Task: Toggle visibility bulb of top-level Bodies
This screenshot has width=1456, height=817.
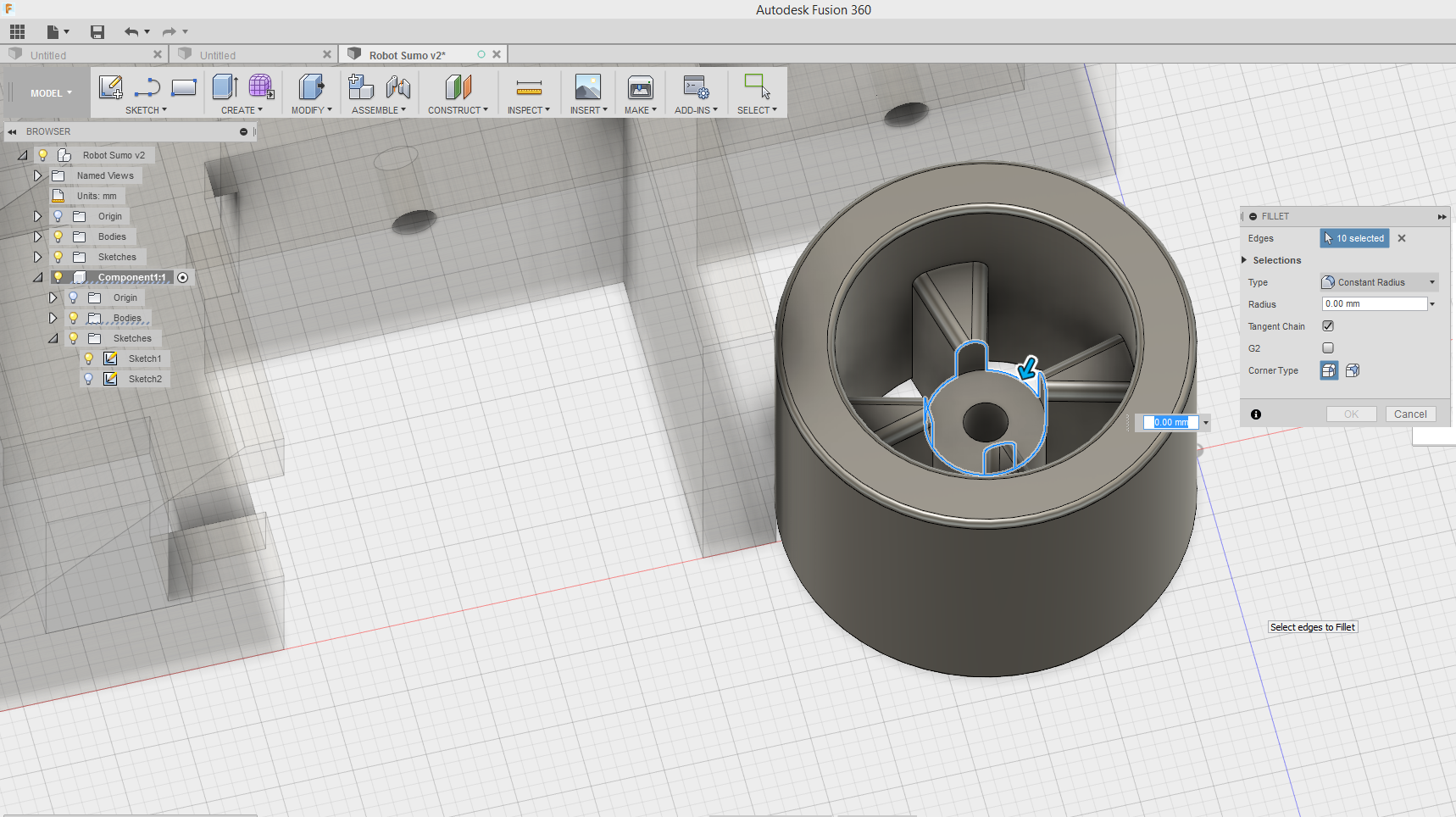Action: [58, 236]
